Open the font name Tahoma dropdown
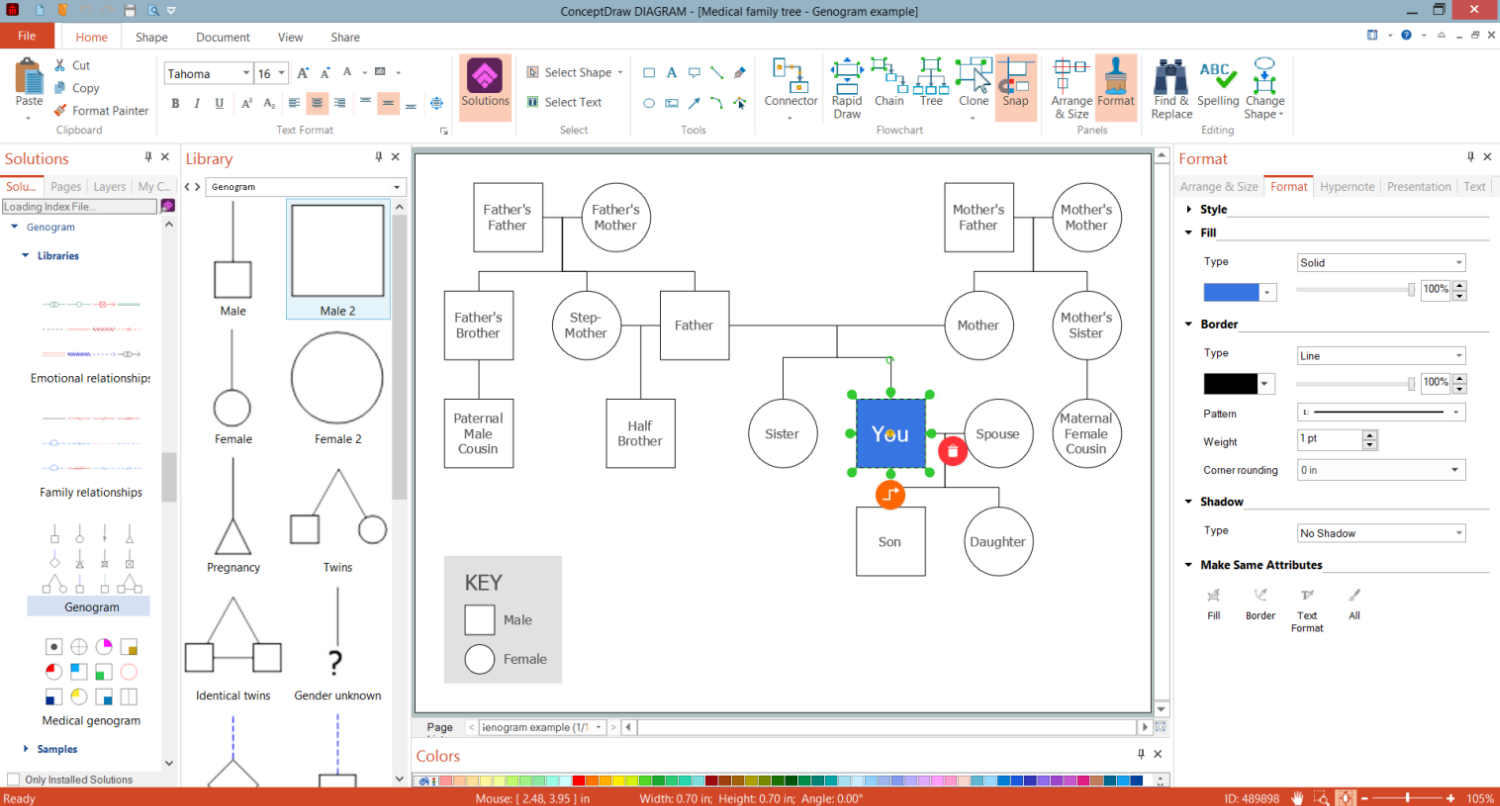Image resolution: width=1500 pixels, height=806 pixels. click(246, 74)
